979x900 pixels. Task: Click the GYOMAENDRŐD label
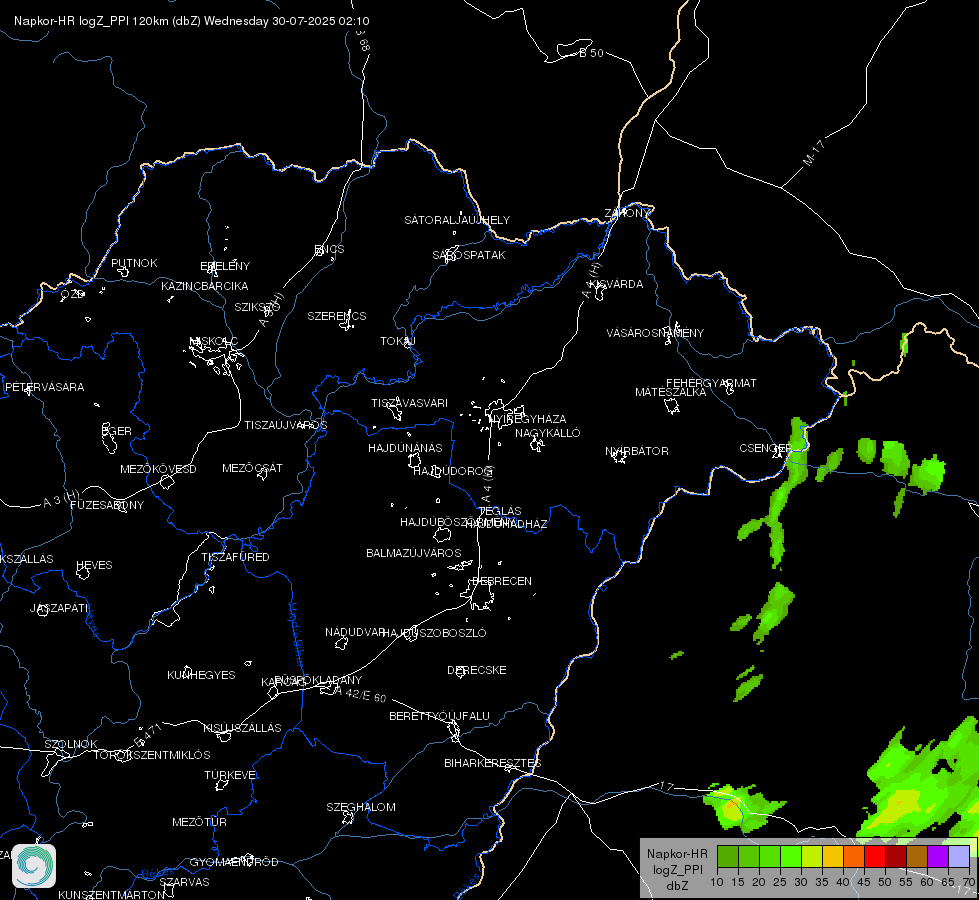click(234, 862)
